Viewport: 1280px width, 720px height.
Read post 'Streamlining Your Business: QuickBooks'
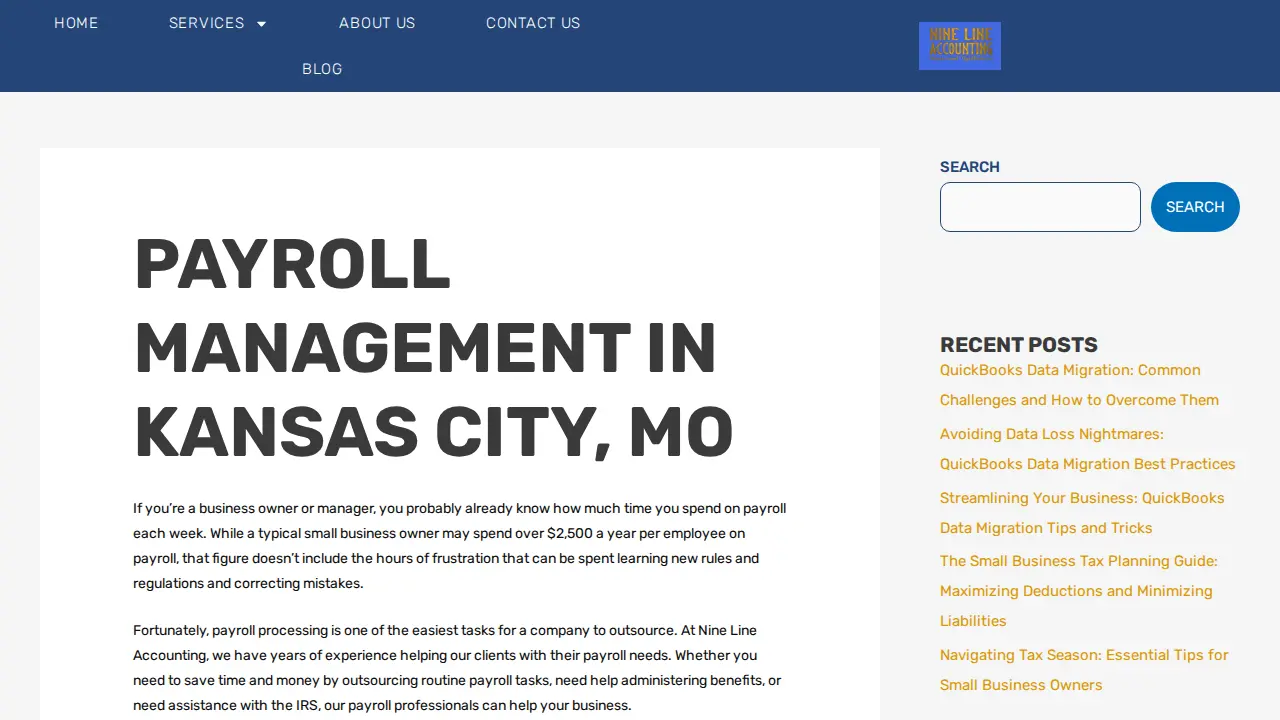1082,513
